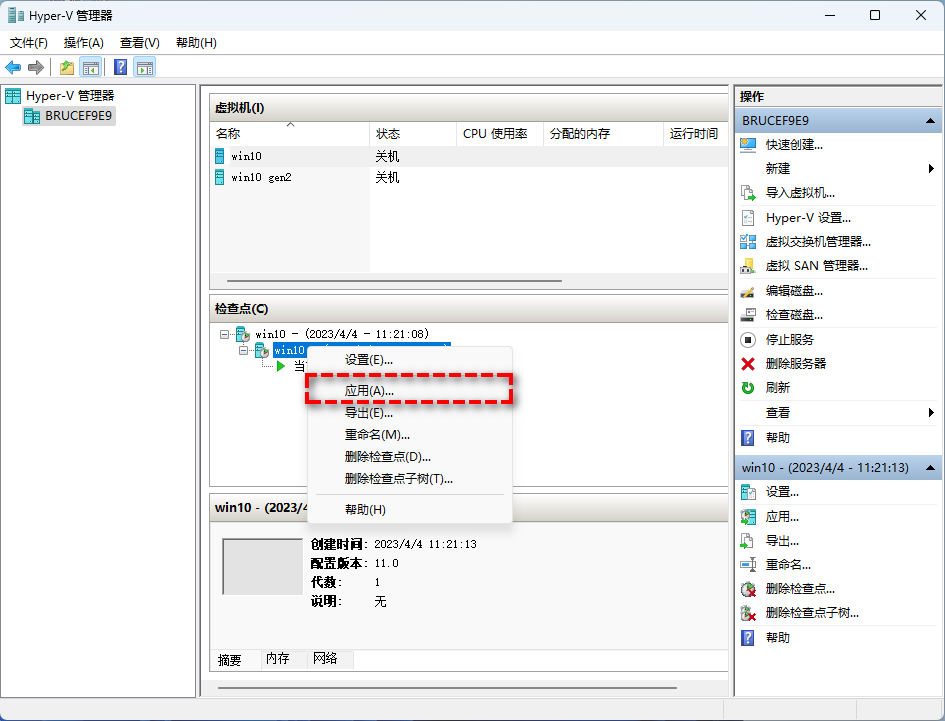Open the 操作(A) menu
The width and height of the screenshot is (945, 721).
click(84, 43)
